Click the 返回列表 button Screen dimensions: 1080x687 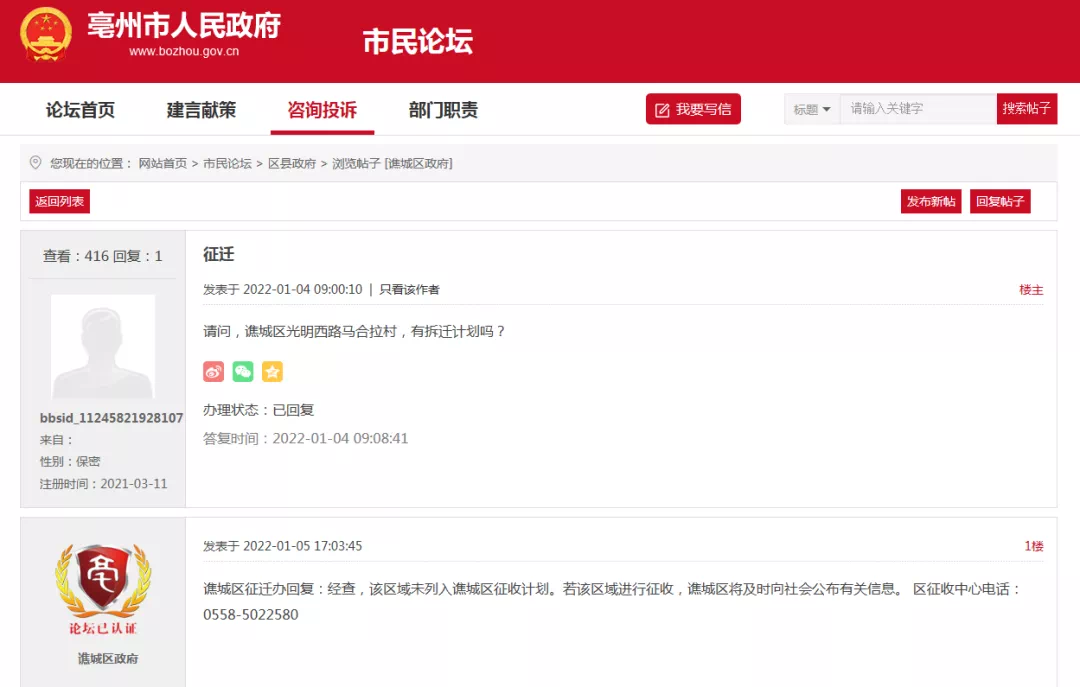point(59,202)
